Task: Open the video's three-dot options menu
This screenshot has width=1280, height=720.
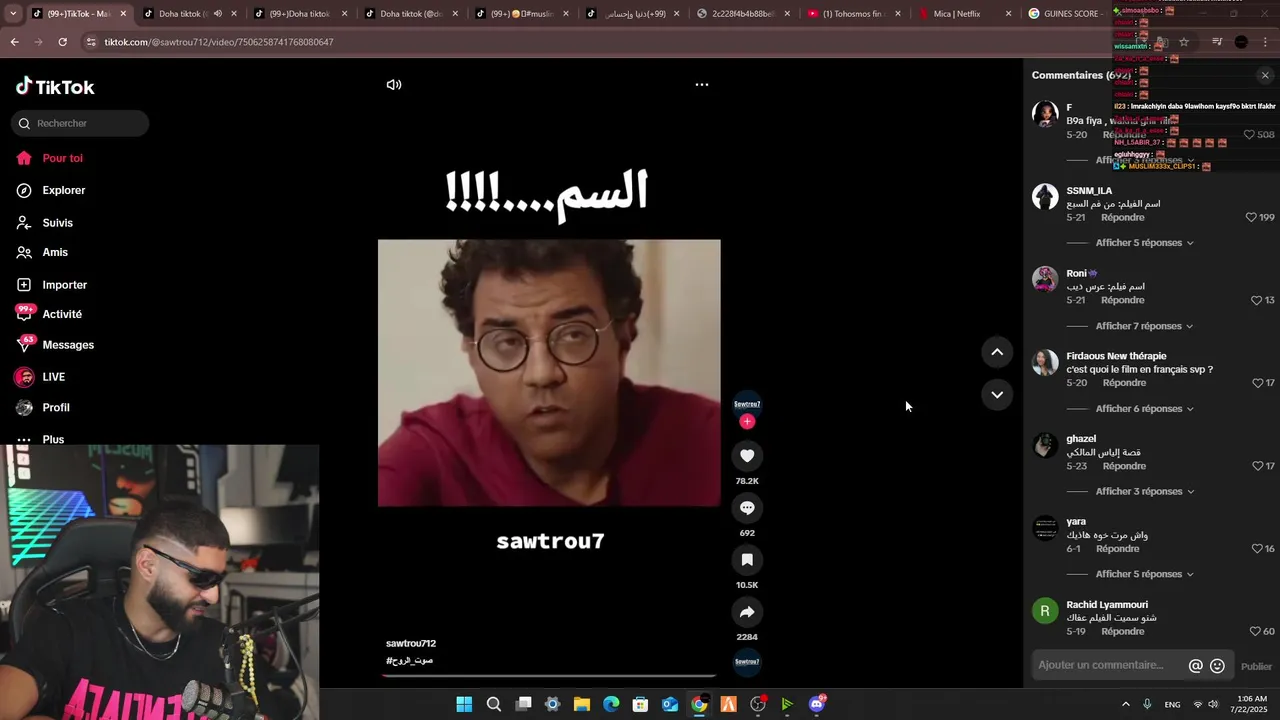Action: point(702,85)
